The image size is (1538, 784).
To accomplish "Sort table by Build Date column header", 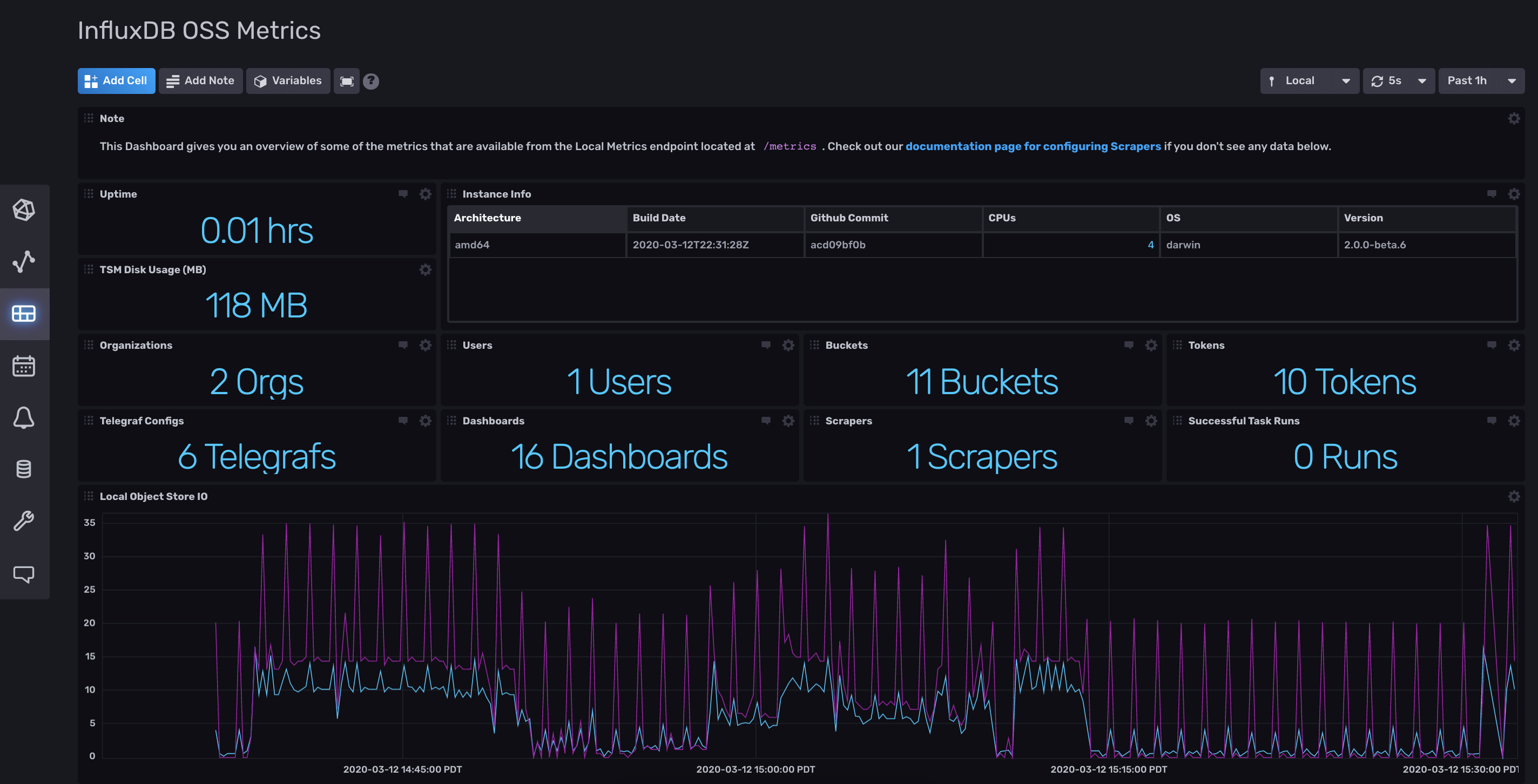I will coord(714,218).
